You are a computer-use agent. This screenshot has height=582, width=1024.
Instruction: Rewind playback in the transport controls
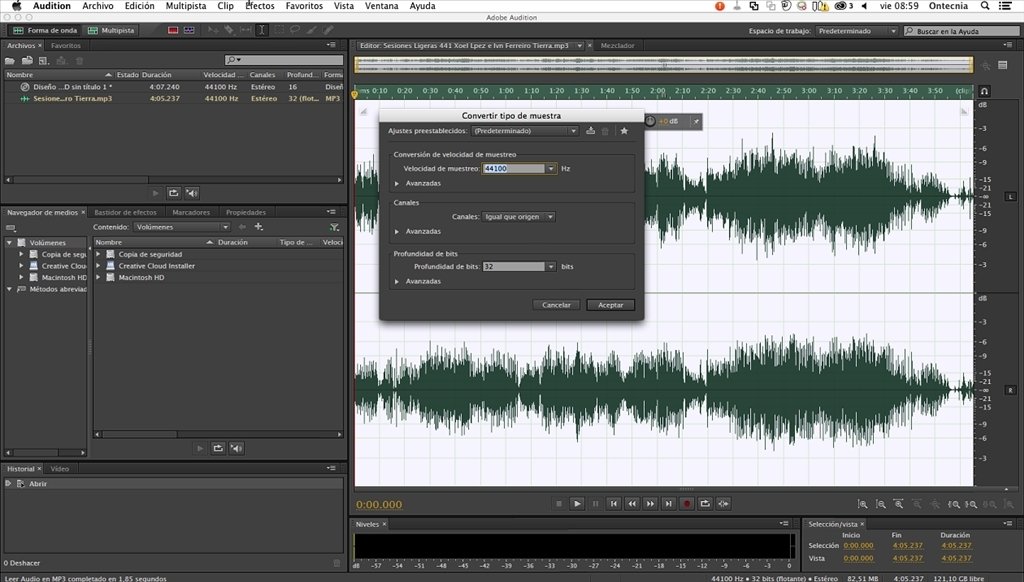tap(632, 504)
